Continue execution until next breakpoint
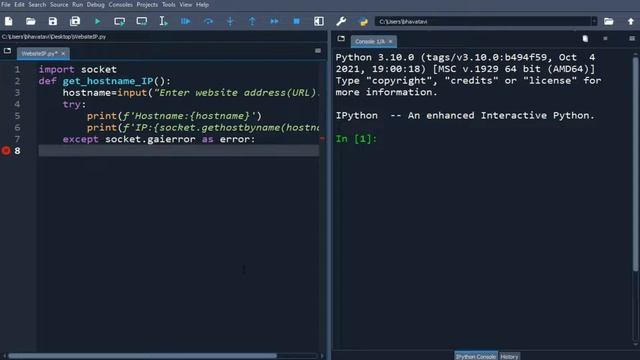Screen dimensions: 640x360 point(274,21)
